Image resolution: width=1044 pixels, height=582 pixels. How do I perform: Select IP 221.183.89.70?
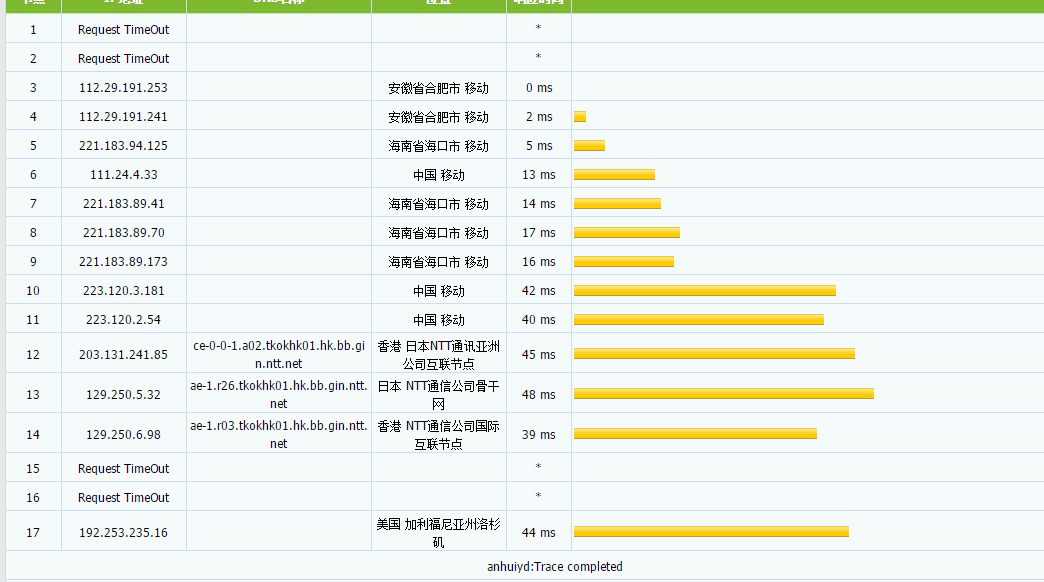click(x=123, y=233)
